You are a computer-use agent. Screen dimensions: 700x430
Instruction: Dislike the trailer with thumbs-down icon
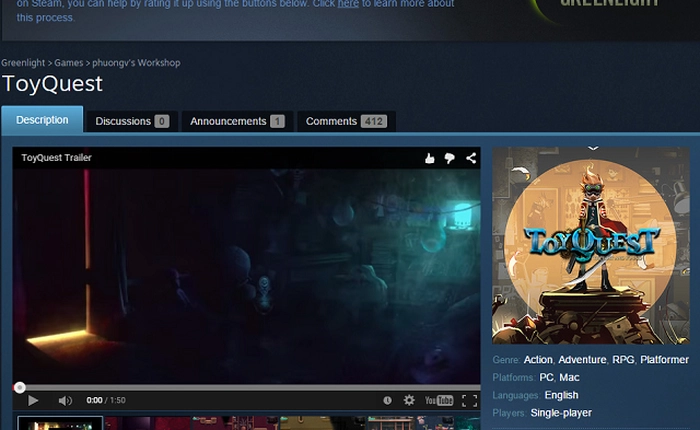tap(450, 158)
